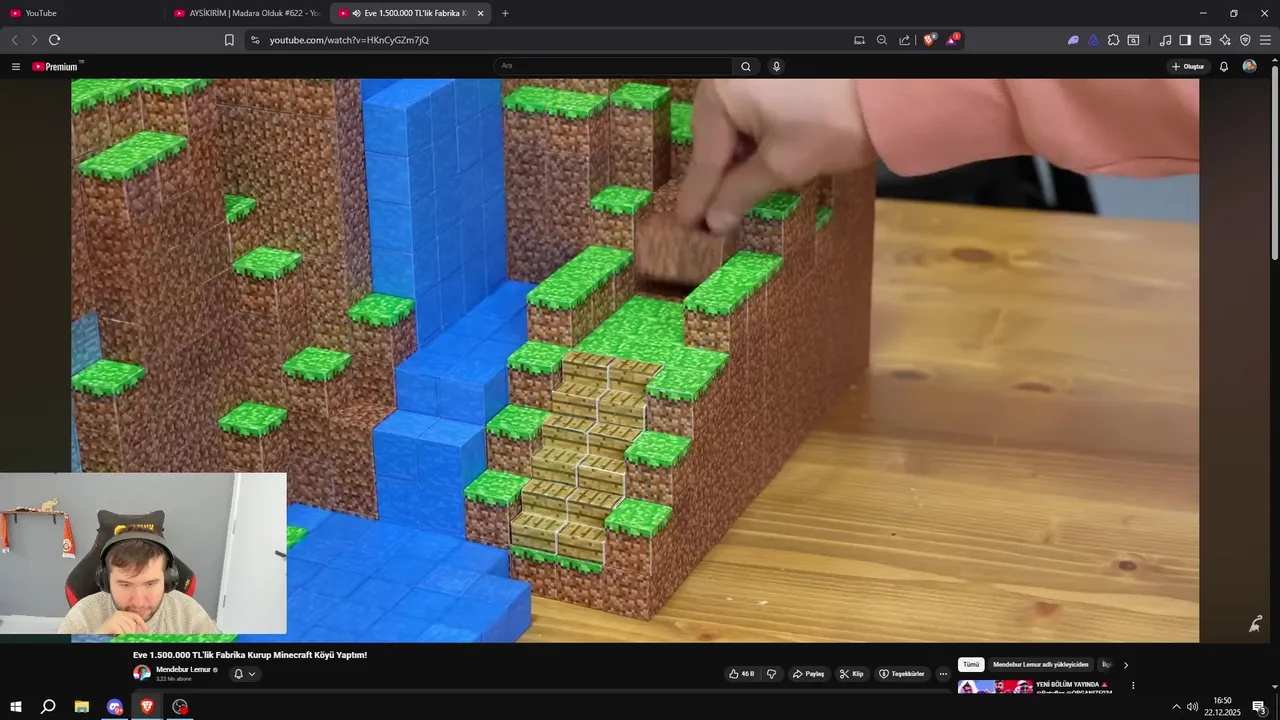The image size is (1280, 720).
Task: Open the Mendebur Lemur channel name
Action: pos(183,669)
